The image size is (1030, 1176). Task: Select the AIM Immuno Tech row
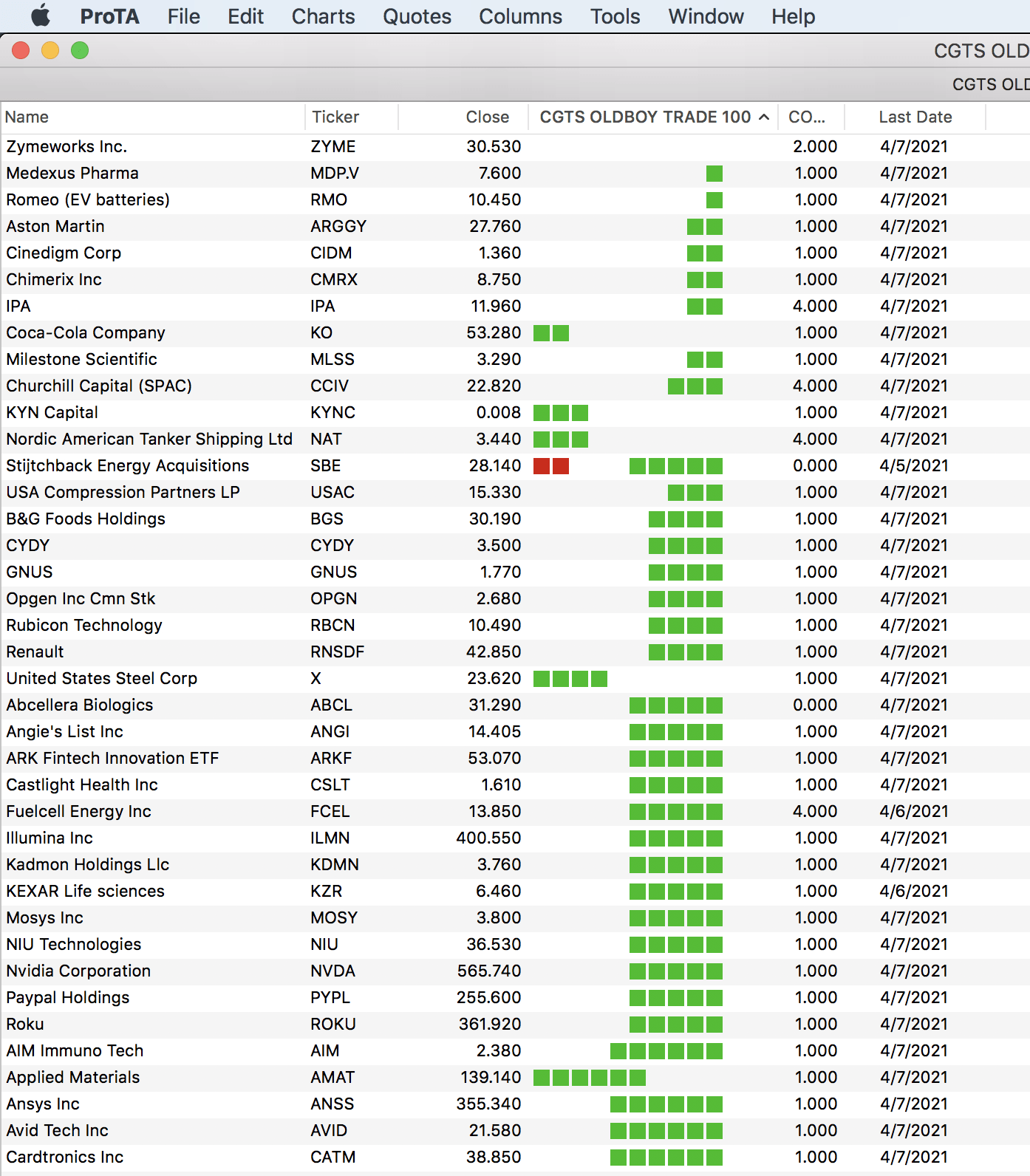pos(515,1050)
